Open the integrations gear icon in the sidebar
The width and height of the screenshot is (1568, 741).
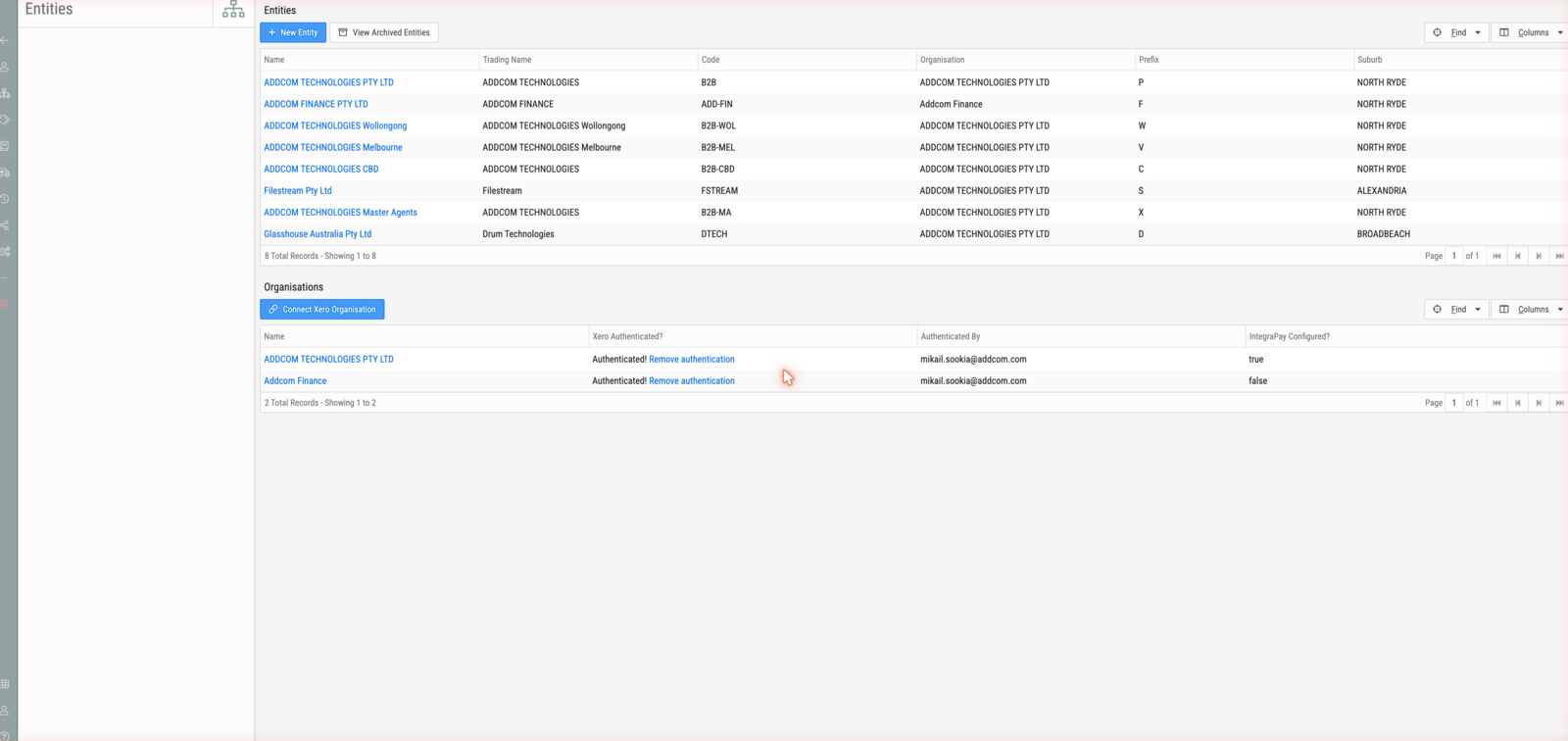point(5,252)
